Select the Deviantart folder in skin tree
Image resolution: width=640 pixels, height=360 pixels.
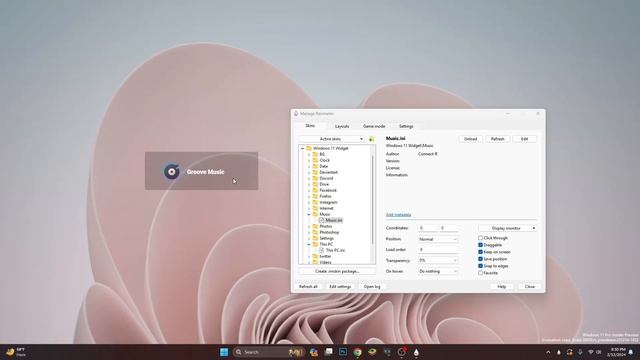[329, 172]
